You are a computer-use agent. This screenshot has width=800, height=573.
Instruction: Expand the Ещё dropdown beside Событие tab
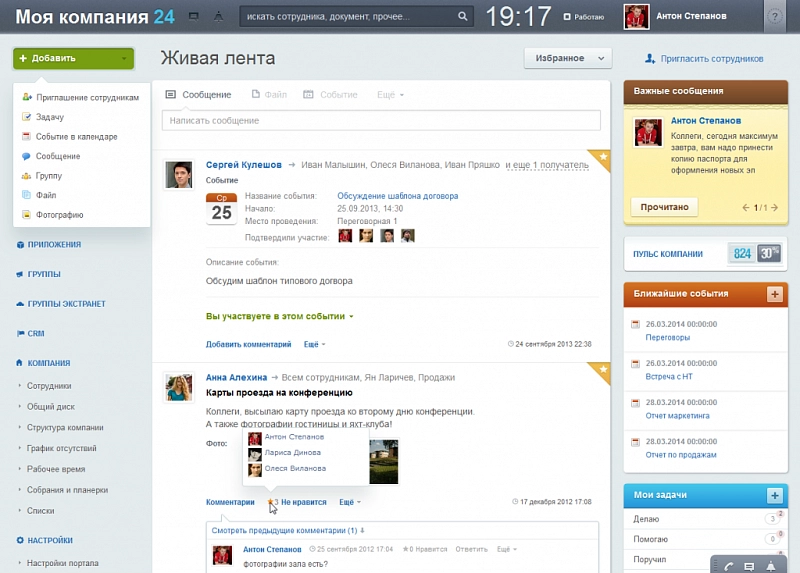pyautogui.click(x=390, y=95)
